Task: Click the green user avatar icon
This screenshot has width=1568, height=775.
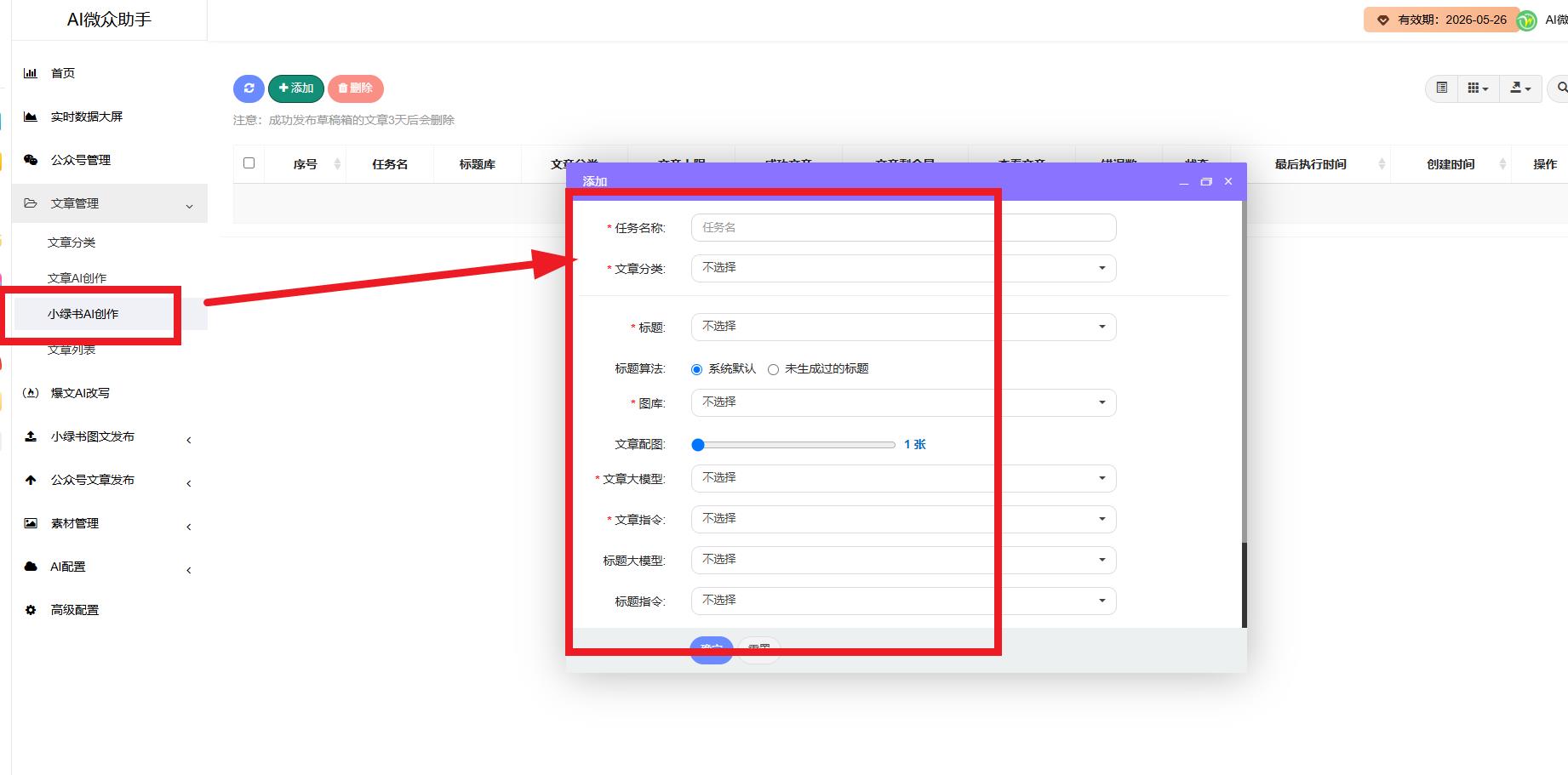Action: click(x=1527, y=20)
